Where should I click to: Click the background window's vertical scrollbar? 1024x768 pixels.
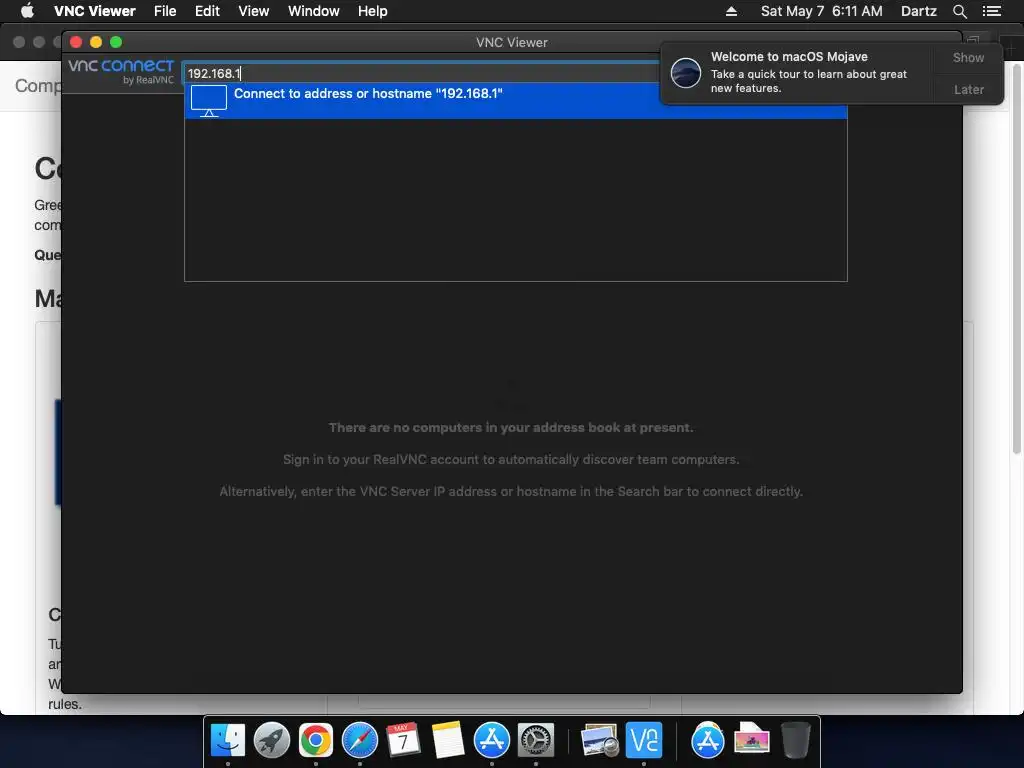coord(1016,261)
